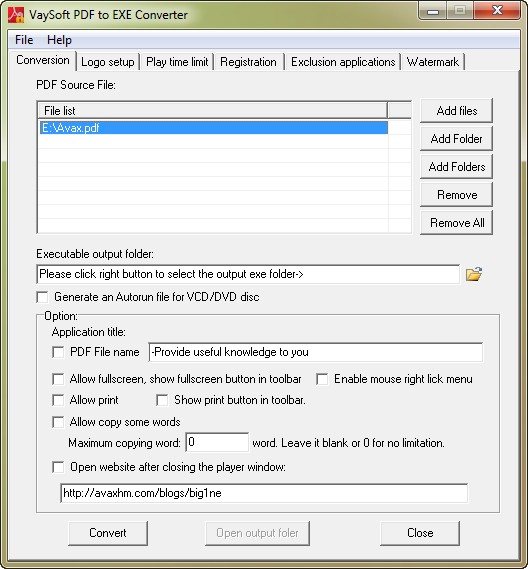The image size is (528, 569).
Task: Switch to the Watermark tab
Action: coord(433,62)
